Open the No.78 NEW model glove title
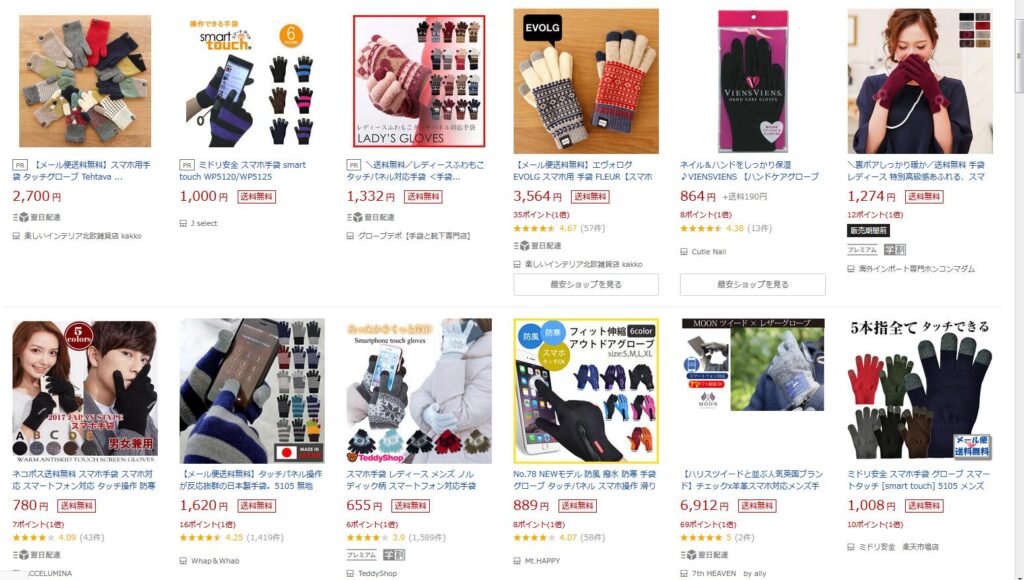This screenshot has height=580, width=1024. click(584, 480)
